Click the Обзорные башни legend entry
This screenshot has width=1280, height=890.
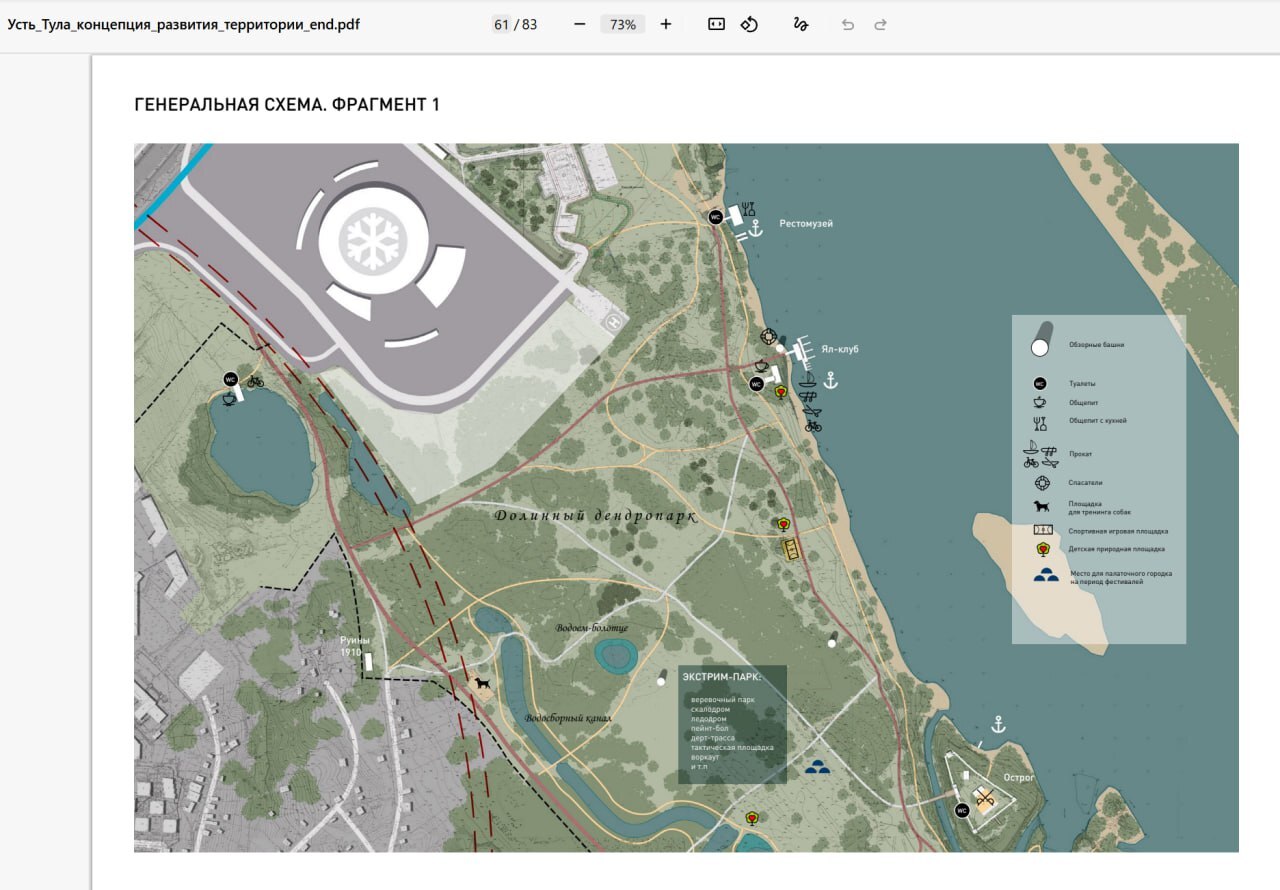click(1096, 344)
